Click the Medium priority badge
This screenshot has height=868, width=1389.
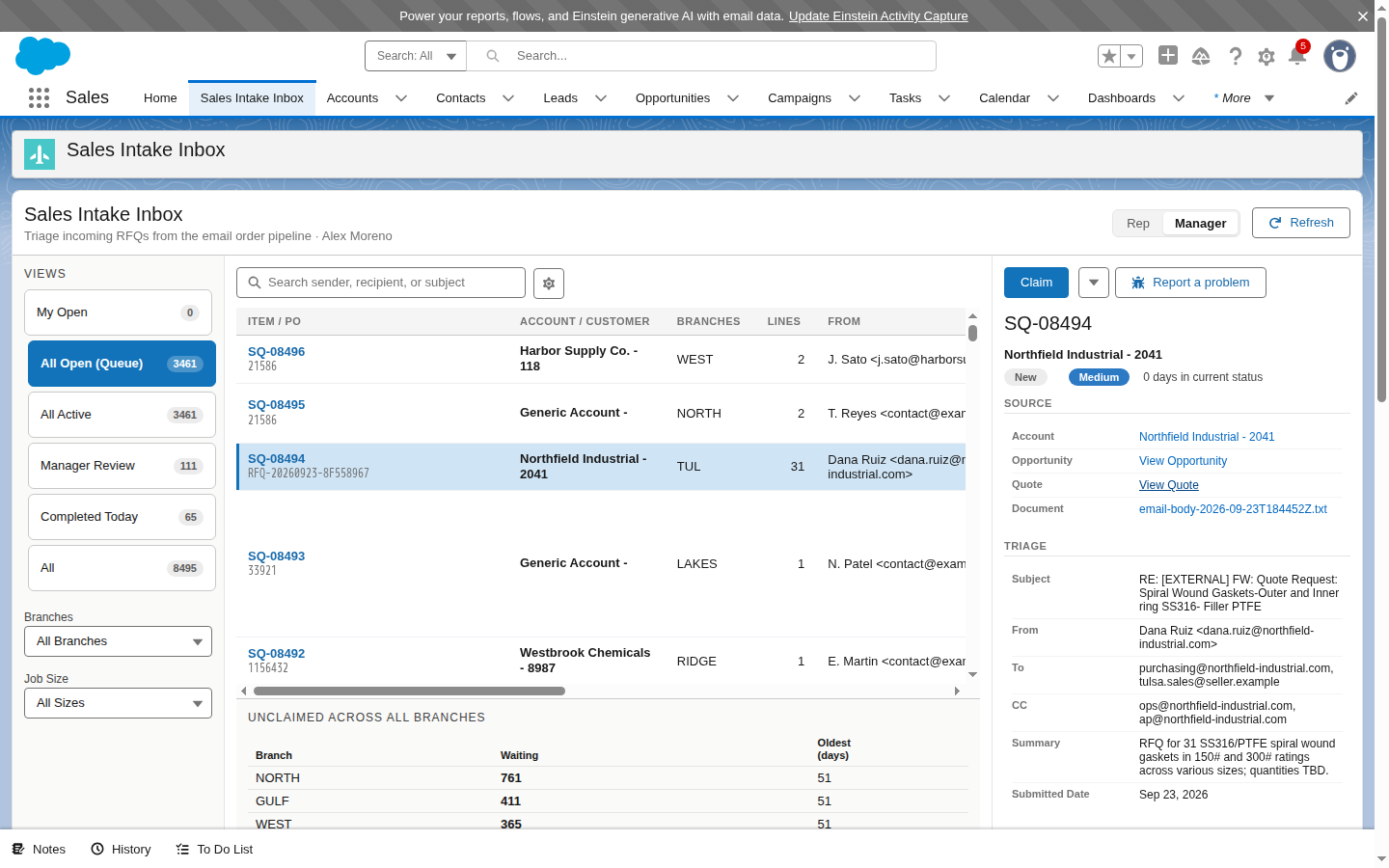point(1099,378)
